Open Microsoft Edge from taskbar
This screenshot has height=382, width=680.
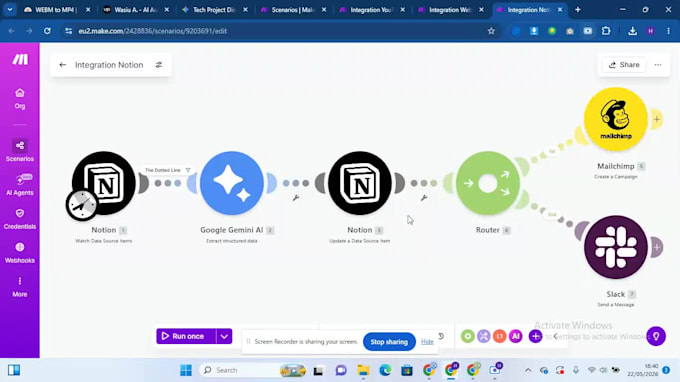click(x=385, y=370)
